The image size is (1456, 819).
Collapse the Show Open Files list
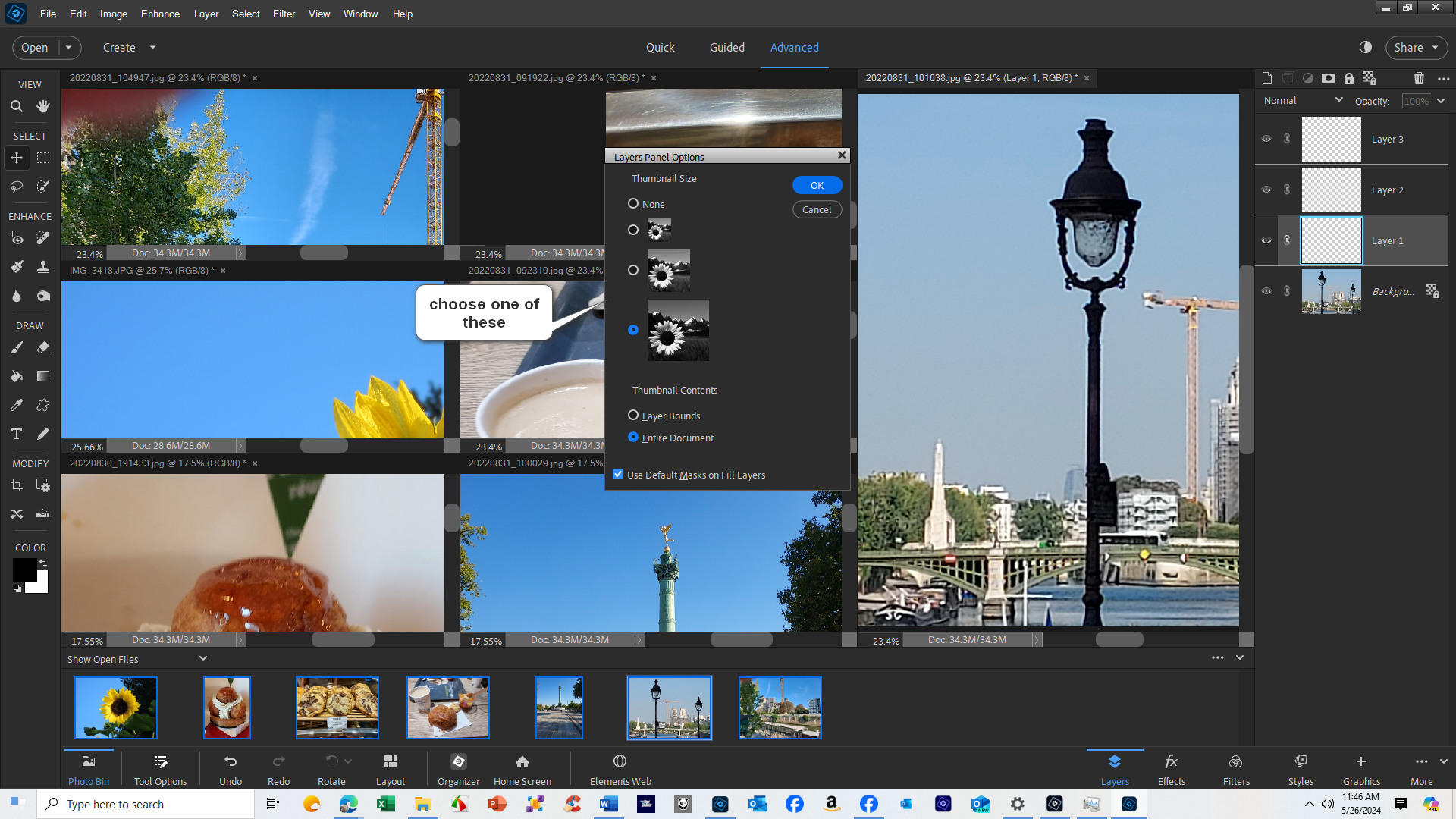click(x=202, y=658)
